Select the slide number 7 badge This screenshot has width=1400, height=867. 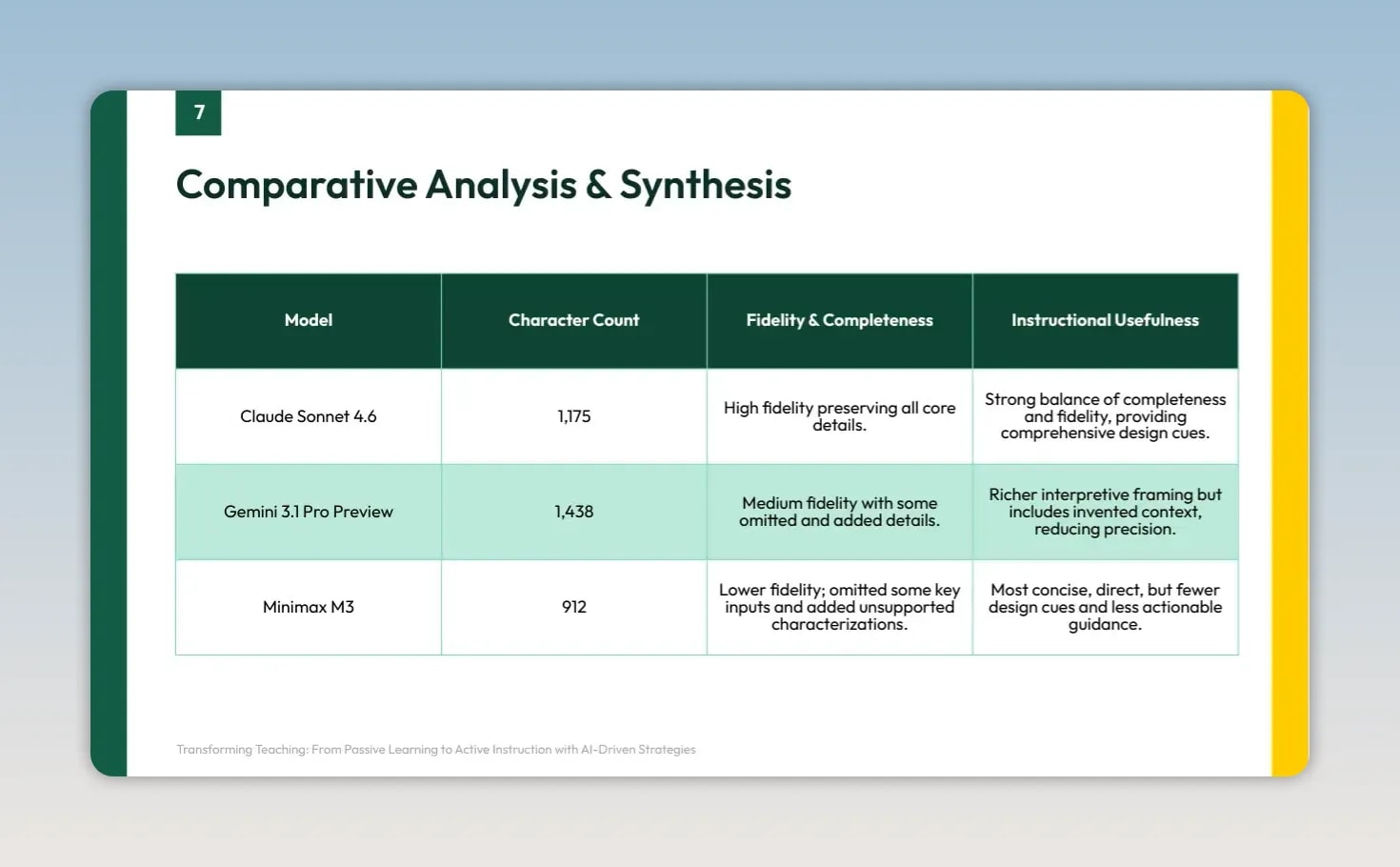198,112
